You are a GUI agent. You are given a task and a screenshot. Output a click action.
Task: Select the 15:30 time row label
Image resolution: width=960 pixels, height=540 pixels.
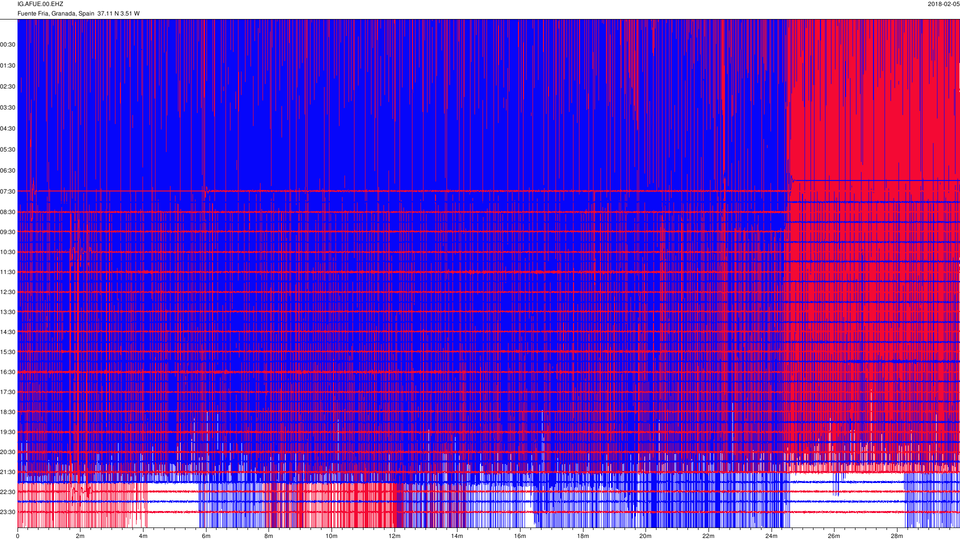coord(8,352)
